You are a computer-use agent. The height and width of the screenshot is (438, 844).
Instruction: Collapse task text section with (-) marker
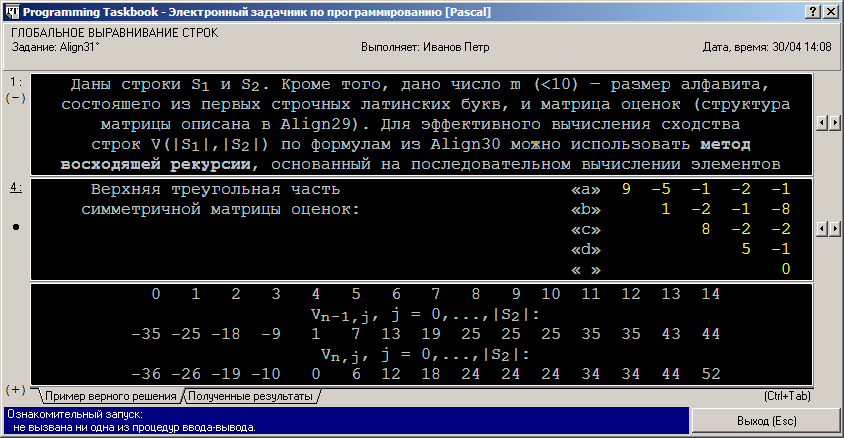[16, 98]
